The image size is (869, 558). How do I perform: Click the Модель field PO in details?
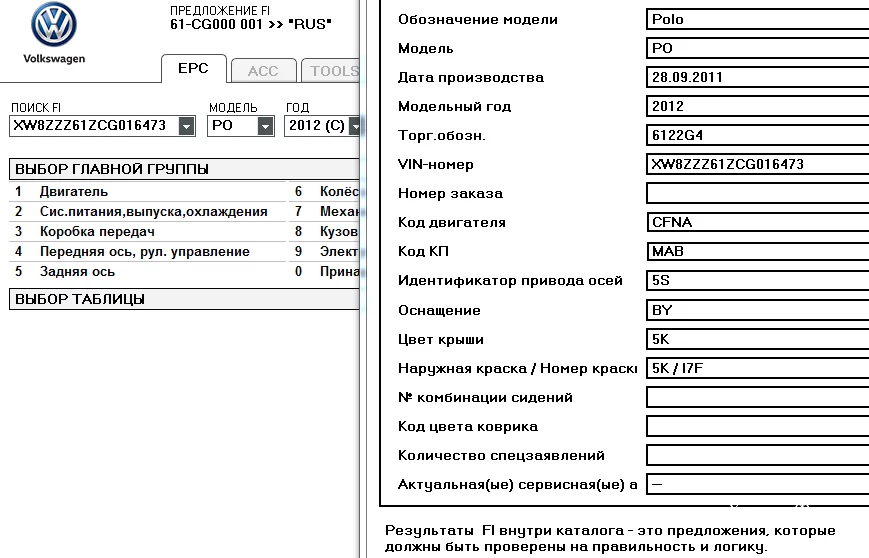758,48
